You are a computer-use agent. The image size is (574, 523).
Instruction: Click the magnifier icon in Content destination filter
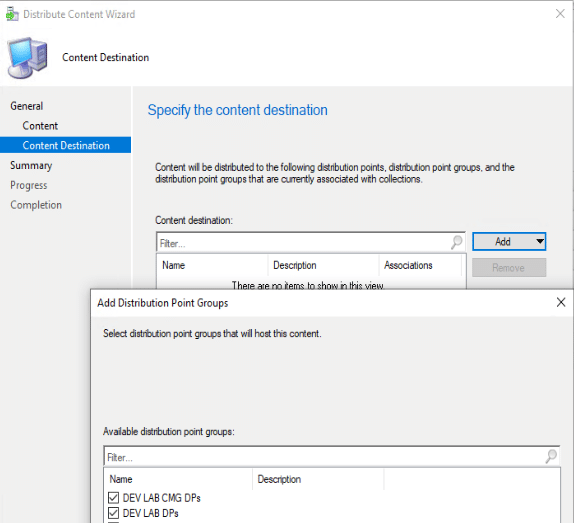point(456,242)
